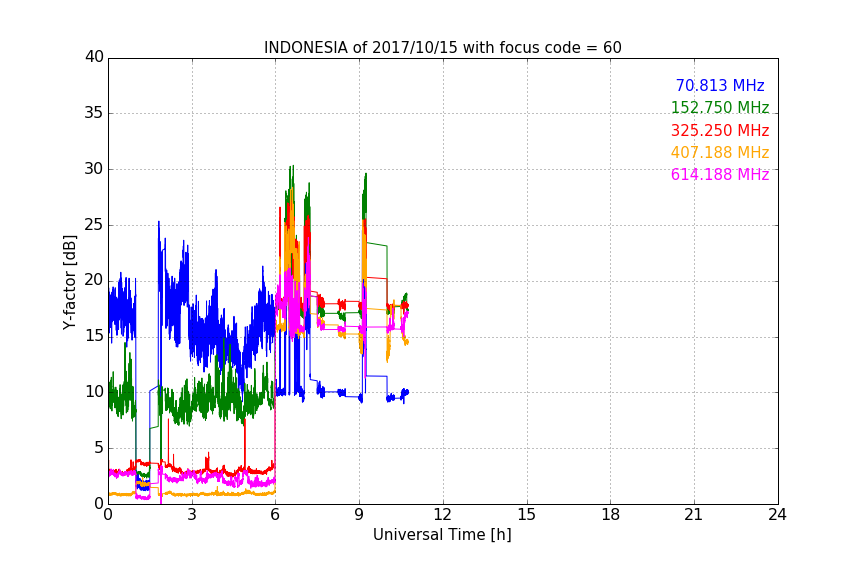Click the x-axis tick label 18
The image size is (864, 576).
point(611,515)
